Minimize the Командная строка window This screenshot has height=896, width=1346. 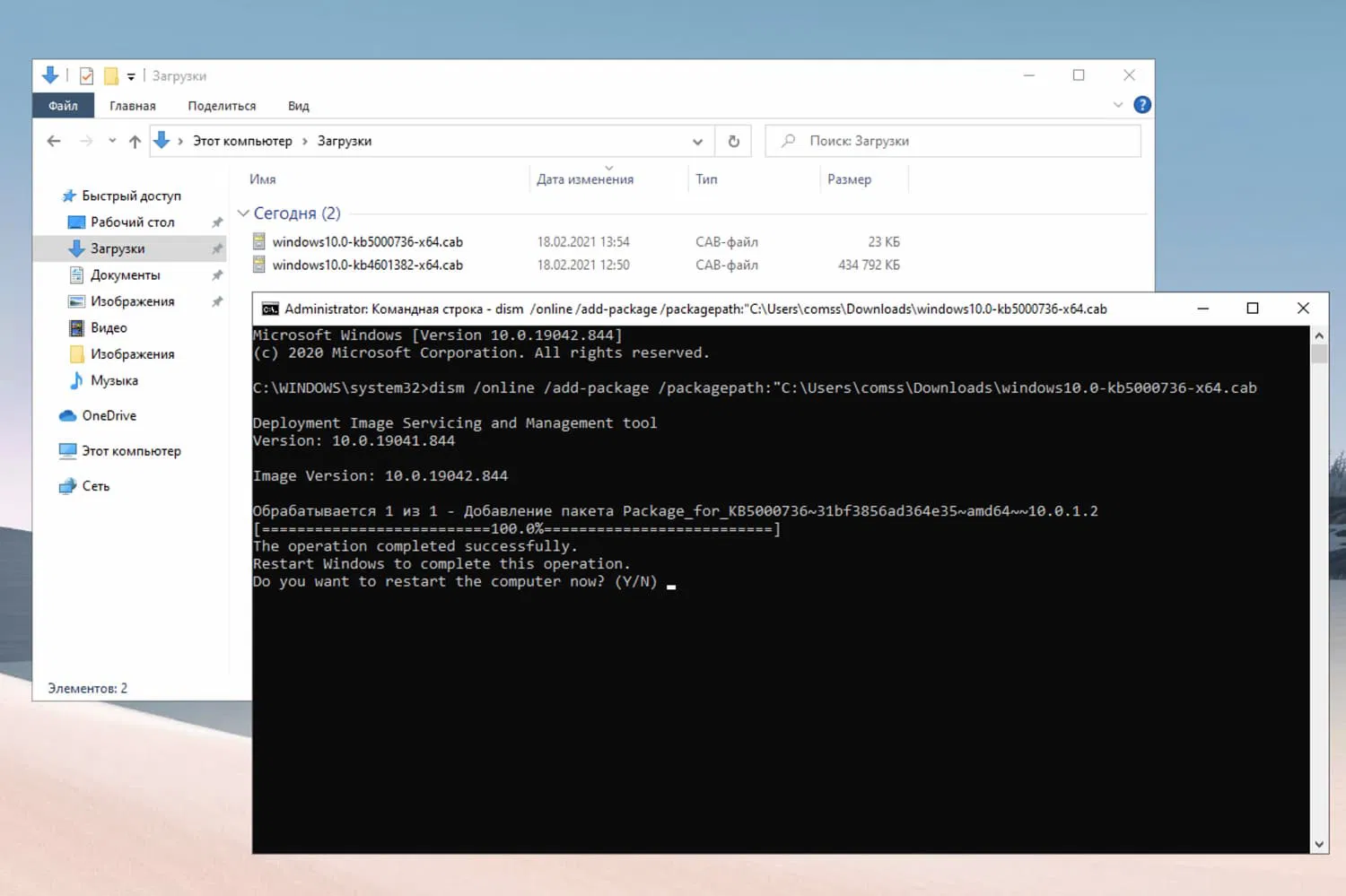click(x=1203, y=309)
